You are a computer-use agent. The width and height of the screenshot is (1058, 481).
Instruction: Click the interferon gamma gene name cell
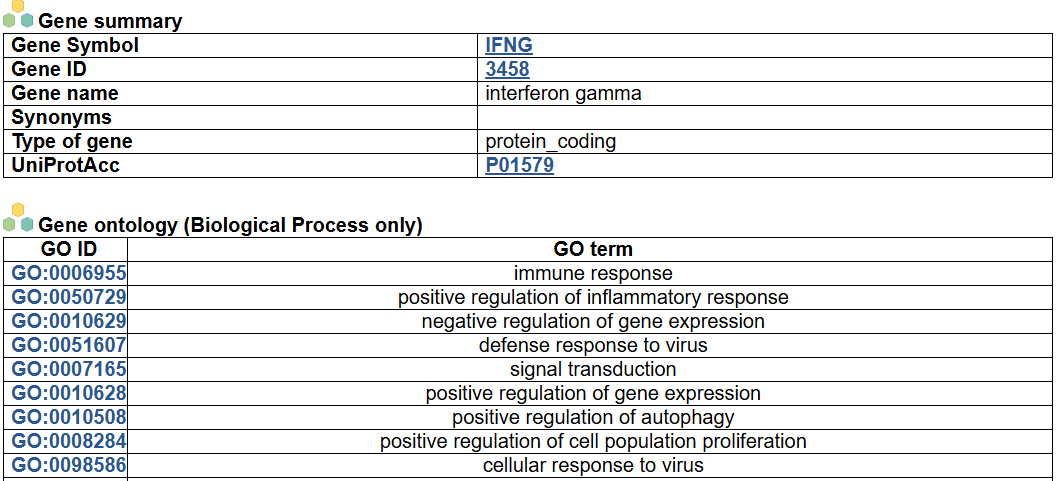pyautogui.click(x=563, y=93)
